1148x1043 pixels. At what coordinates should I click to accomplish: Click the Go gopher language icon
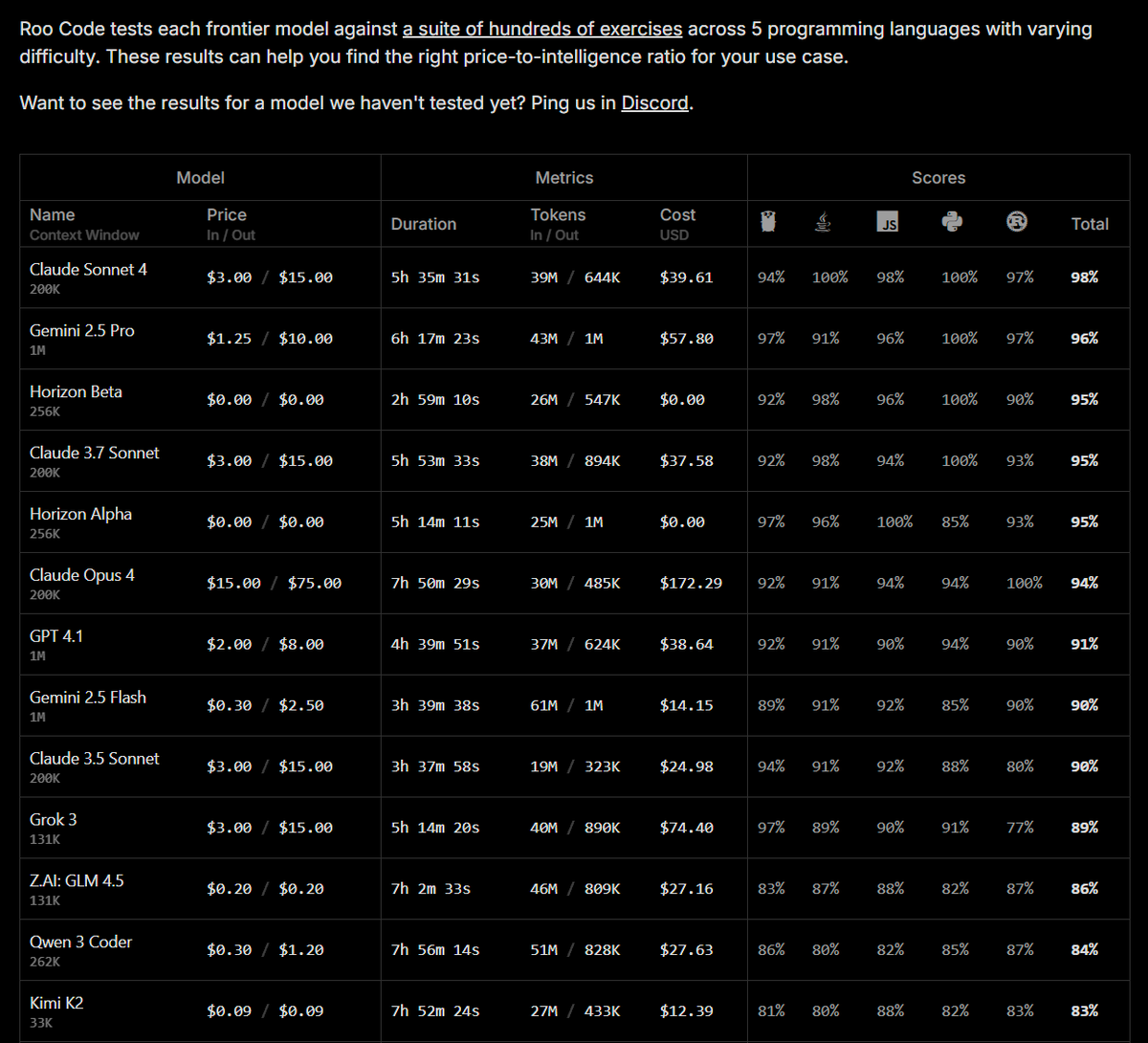point(766,223)
